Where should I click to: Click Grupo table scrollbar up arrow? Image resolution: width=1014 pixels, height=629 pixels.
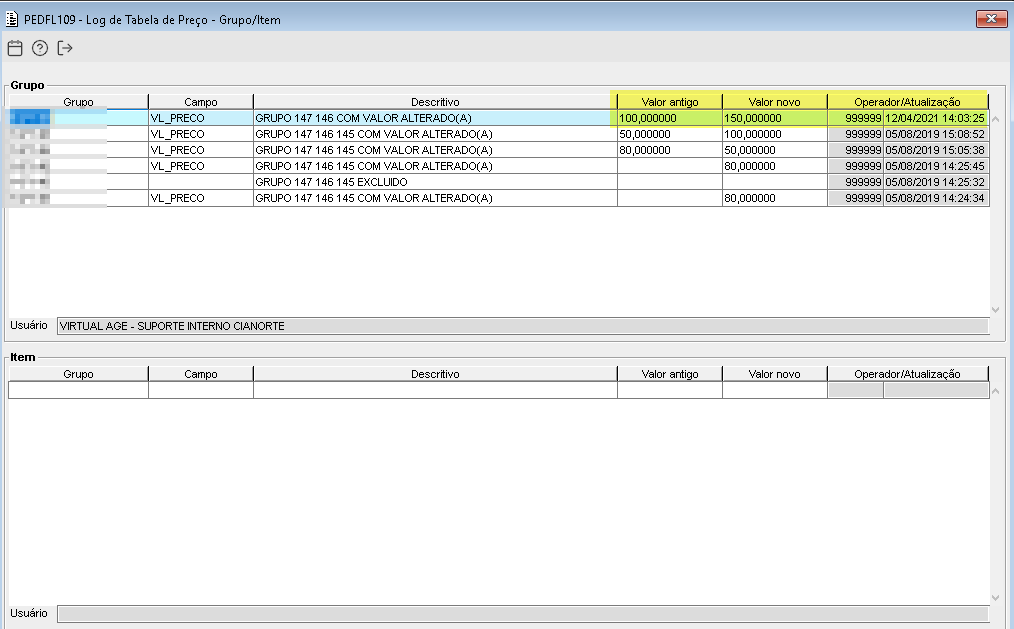(996, 119)
